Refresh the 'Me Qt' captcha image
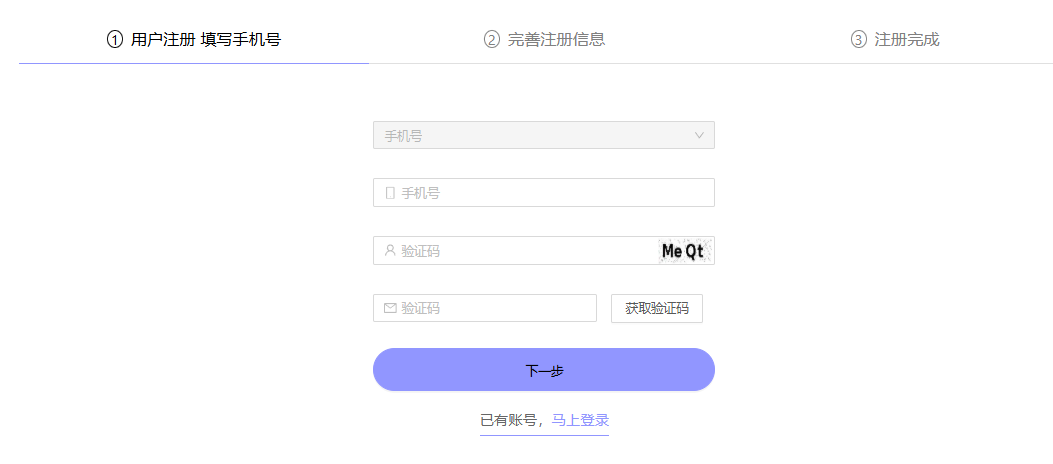 pos(685,251)
